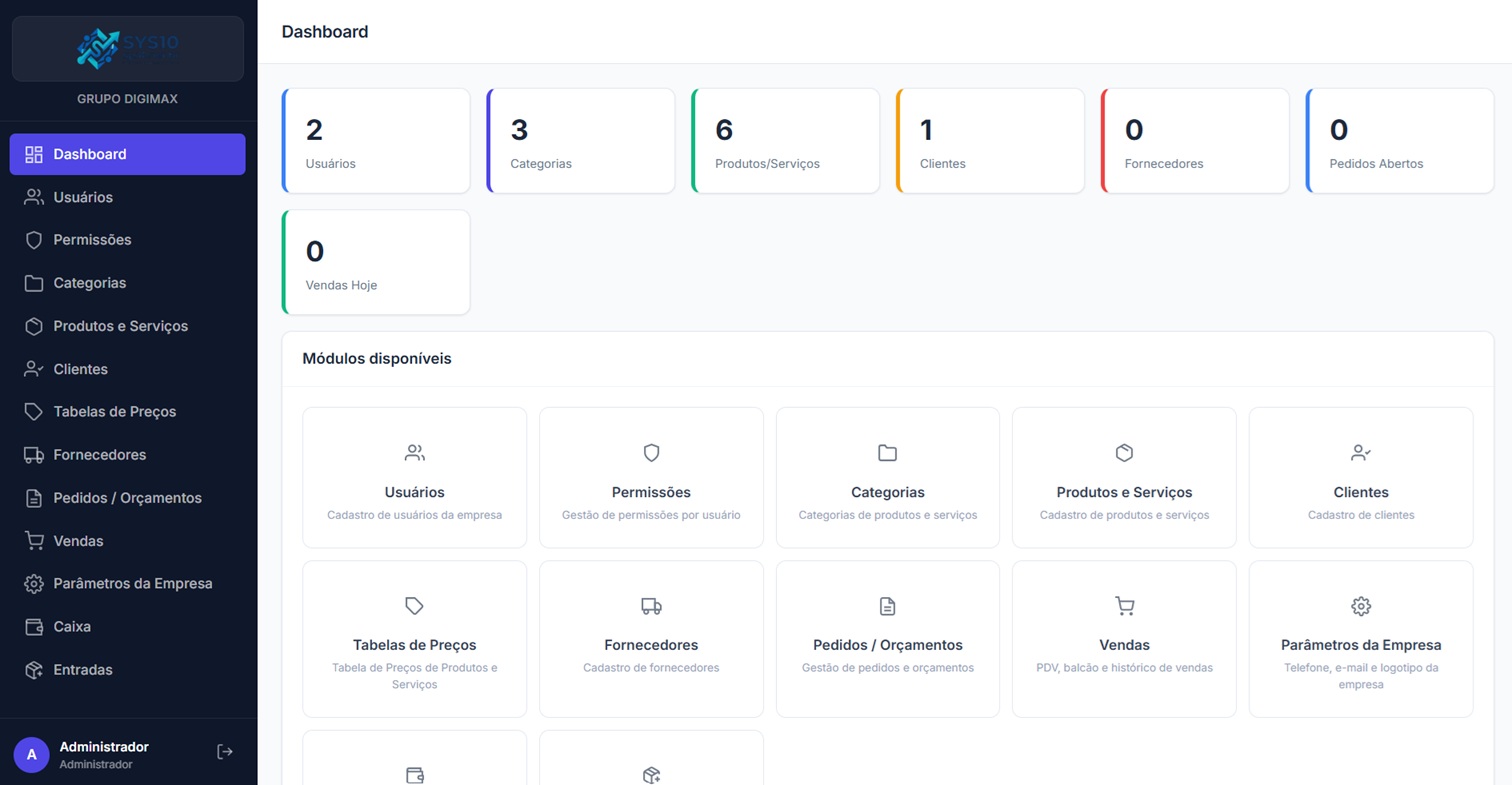Viewport: 1512px width, 785px height.
Task: Open Dashboard in the sidebar menu
Action: (x=127, y=154)
